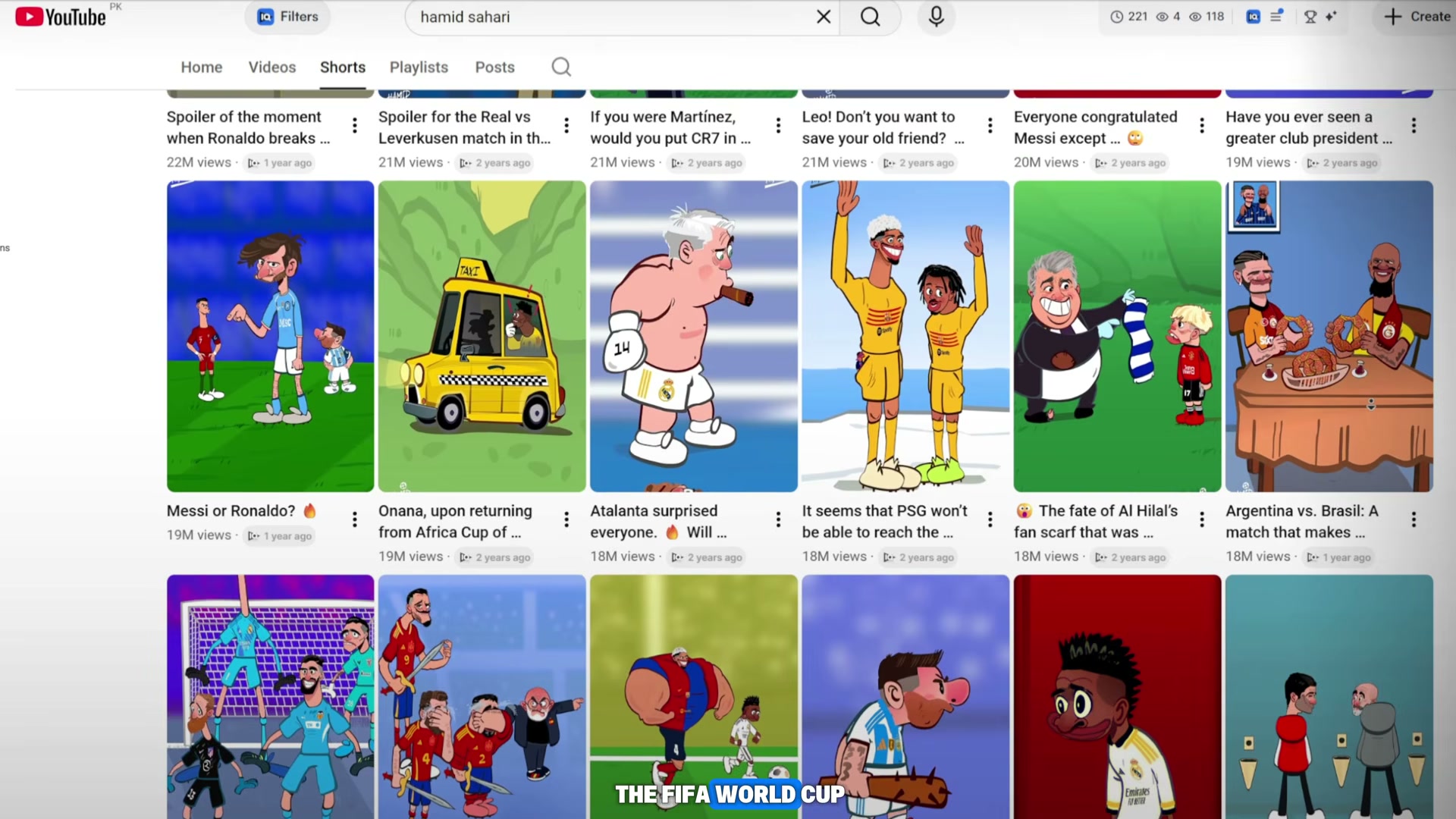
Task: Switch to the Videos tab
Action: (x=272, y=67)
